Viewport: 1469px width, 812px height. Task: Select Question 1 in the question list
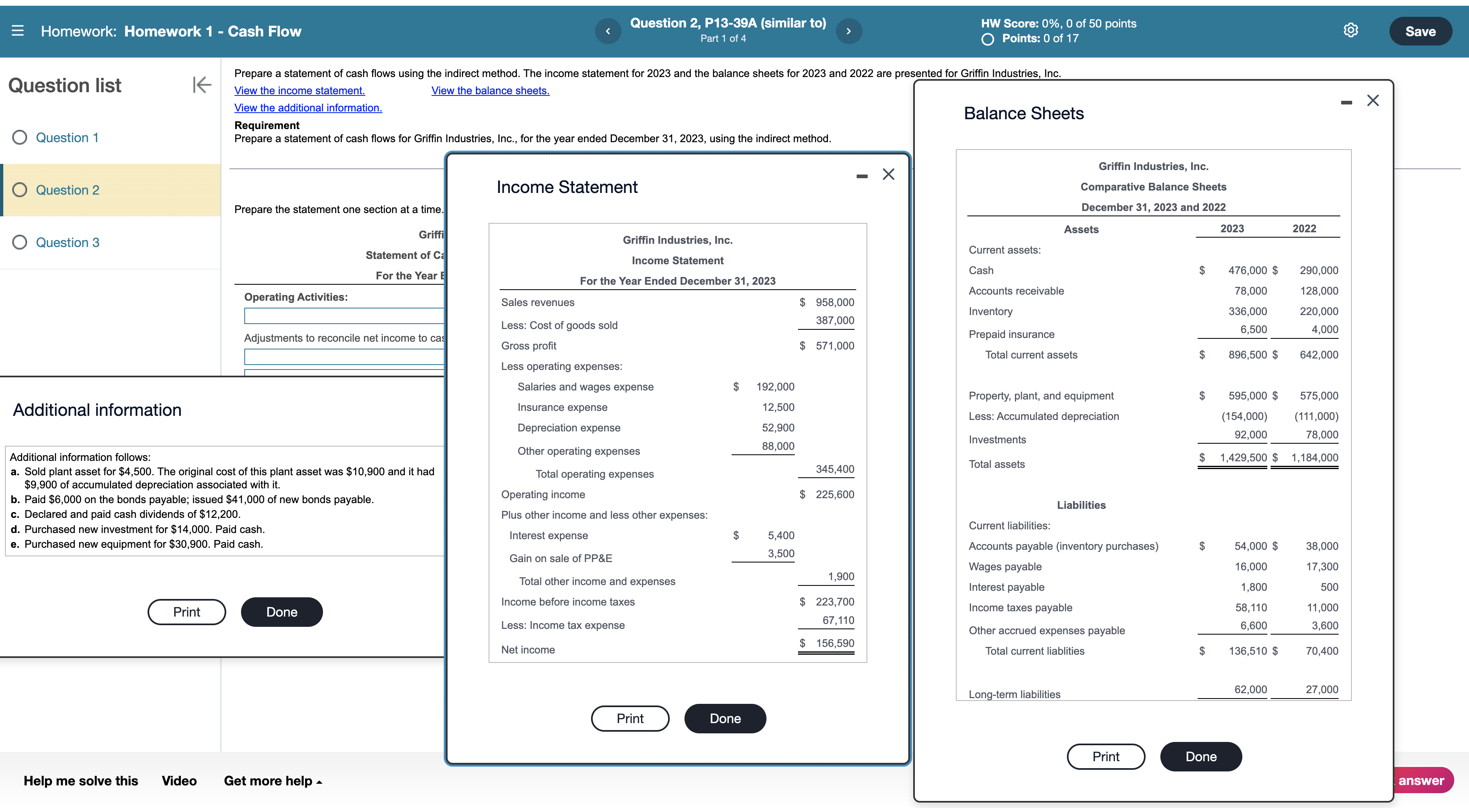pyautogui.click(x=67, y=137)
